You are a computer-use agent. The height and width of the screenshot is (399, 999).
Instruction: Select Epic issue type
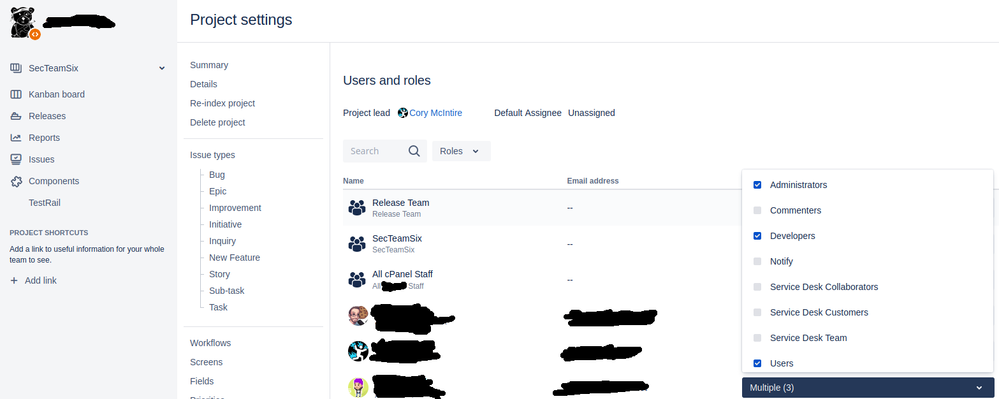click(217, 191)
